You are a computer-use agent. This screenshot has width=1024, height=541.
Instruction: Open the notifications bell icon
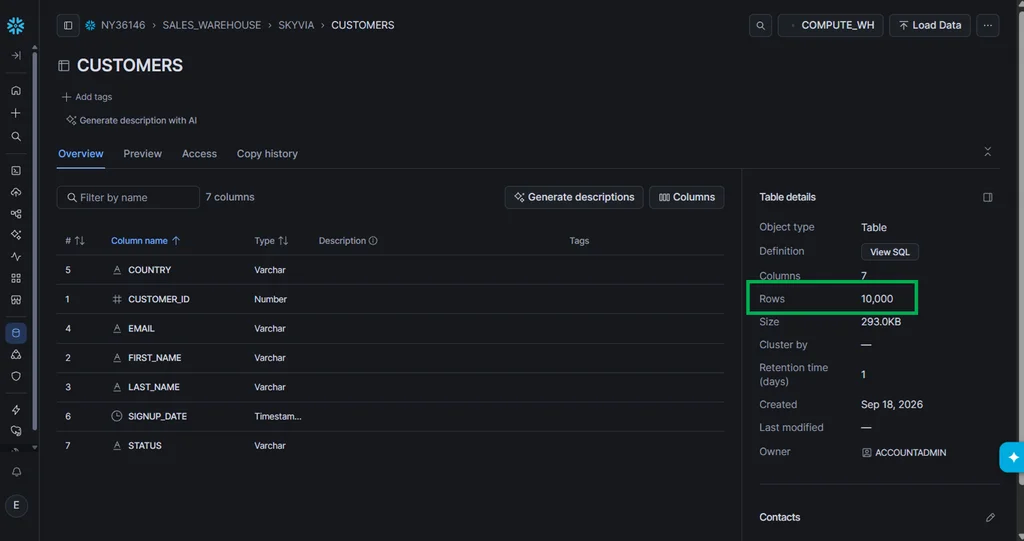[16, 472]
